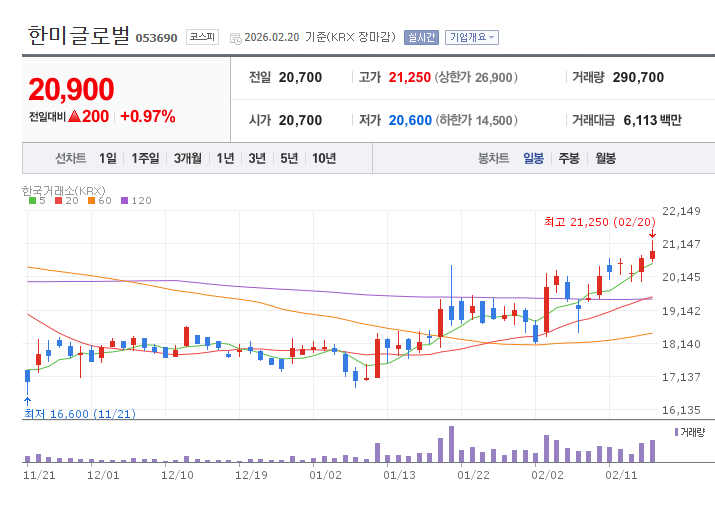Click the 01/13 date label on axis
This screenshot has height=516, width=715.
coord(399,475)
